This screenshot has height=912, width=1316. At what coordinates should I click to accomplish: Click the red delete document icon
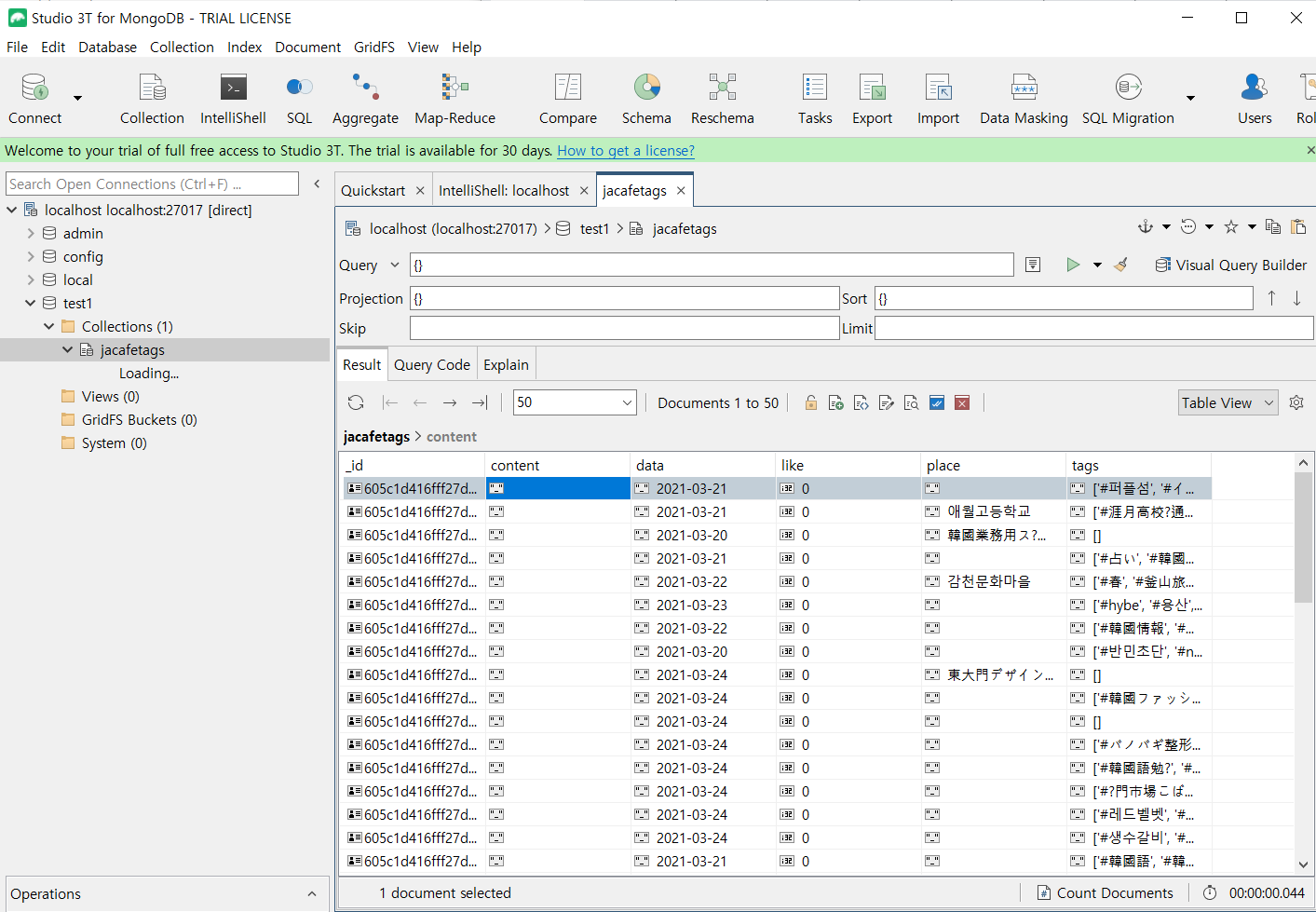[x=962, y=402]
